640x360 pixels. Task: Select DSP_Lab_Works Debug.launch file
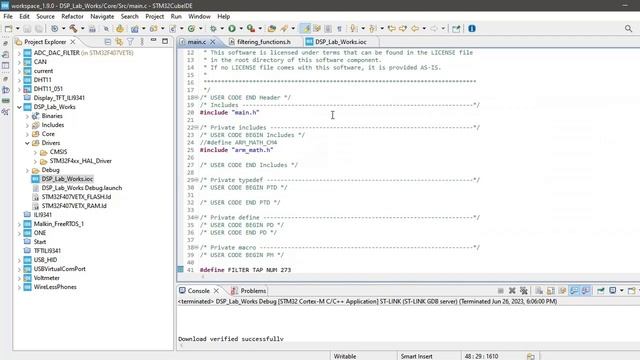pos(82,188)
